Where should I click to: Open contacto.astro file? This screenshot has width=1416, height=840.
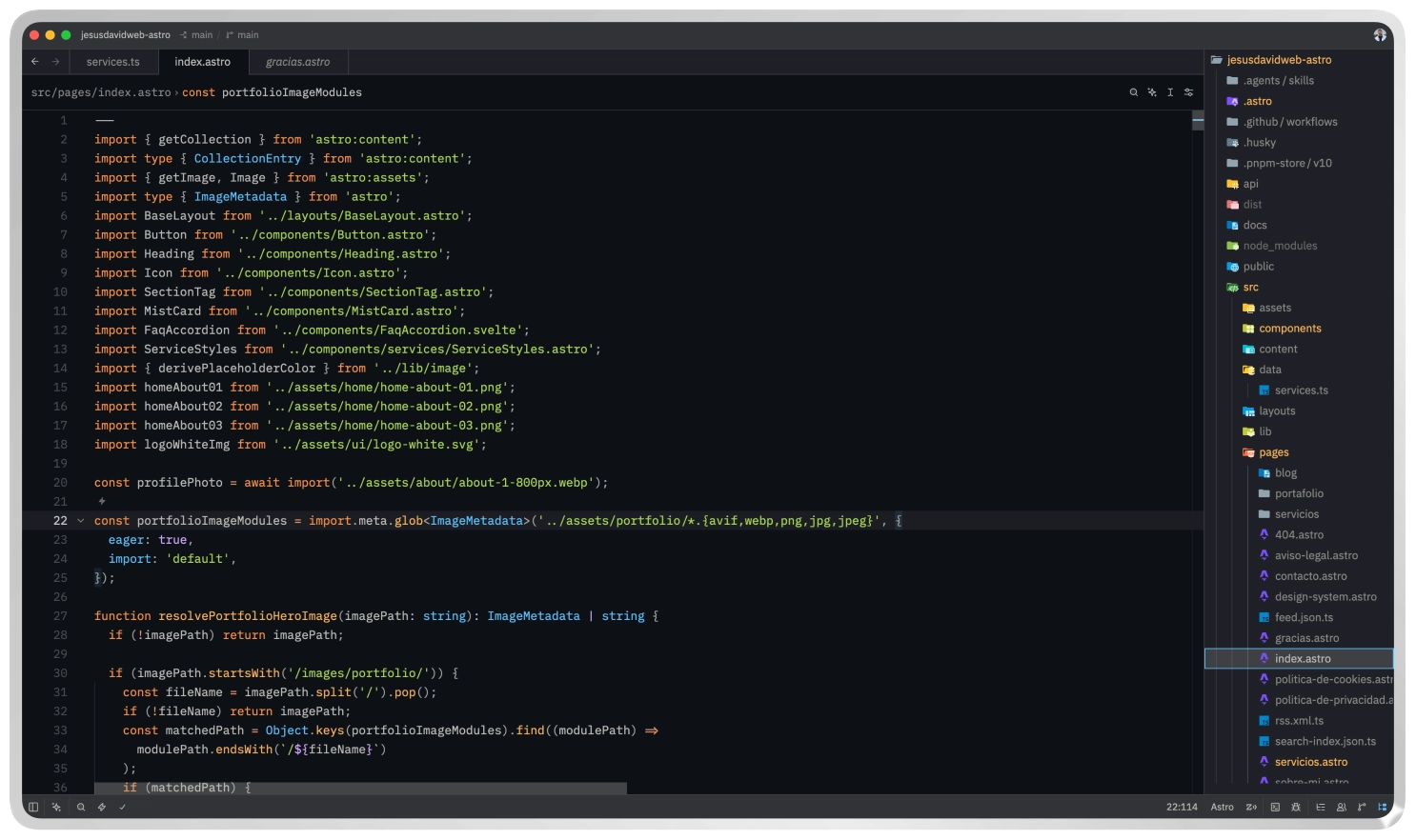coord(1301,576)
